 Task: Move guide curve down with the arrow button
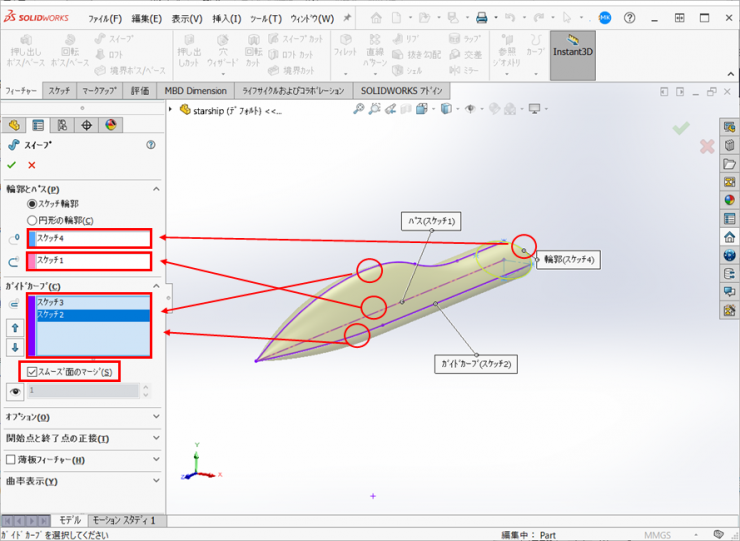click(x=14, y=347)
